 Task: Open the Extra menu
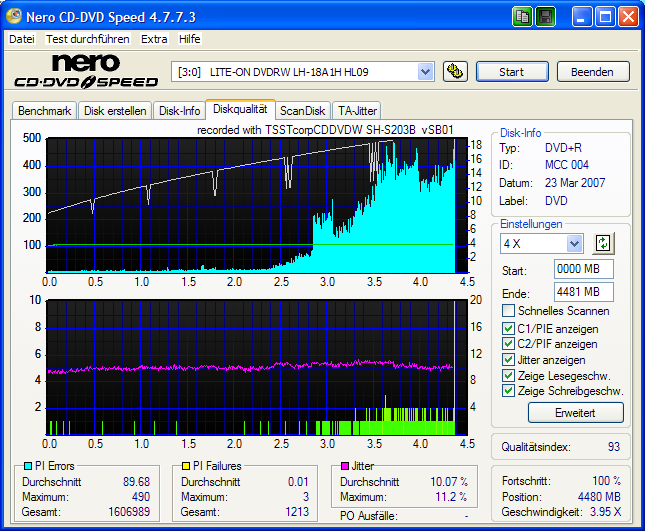point(154,39)
